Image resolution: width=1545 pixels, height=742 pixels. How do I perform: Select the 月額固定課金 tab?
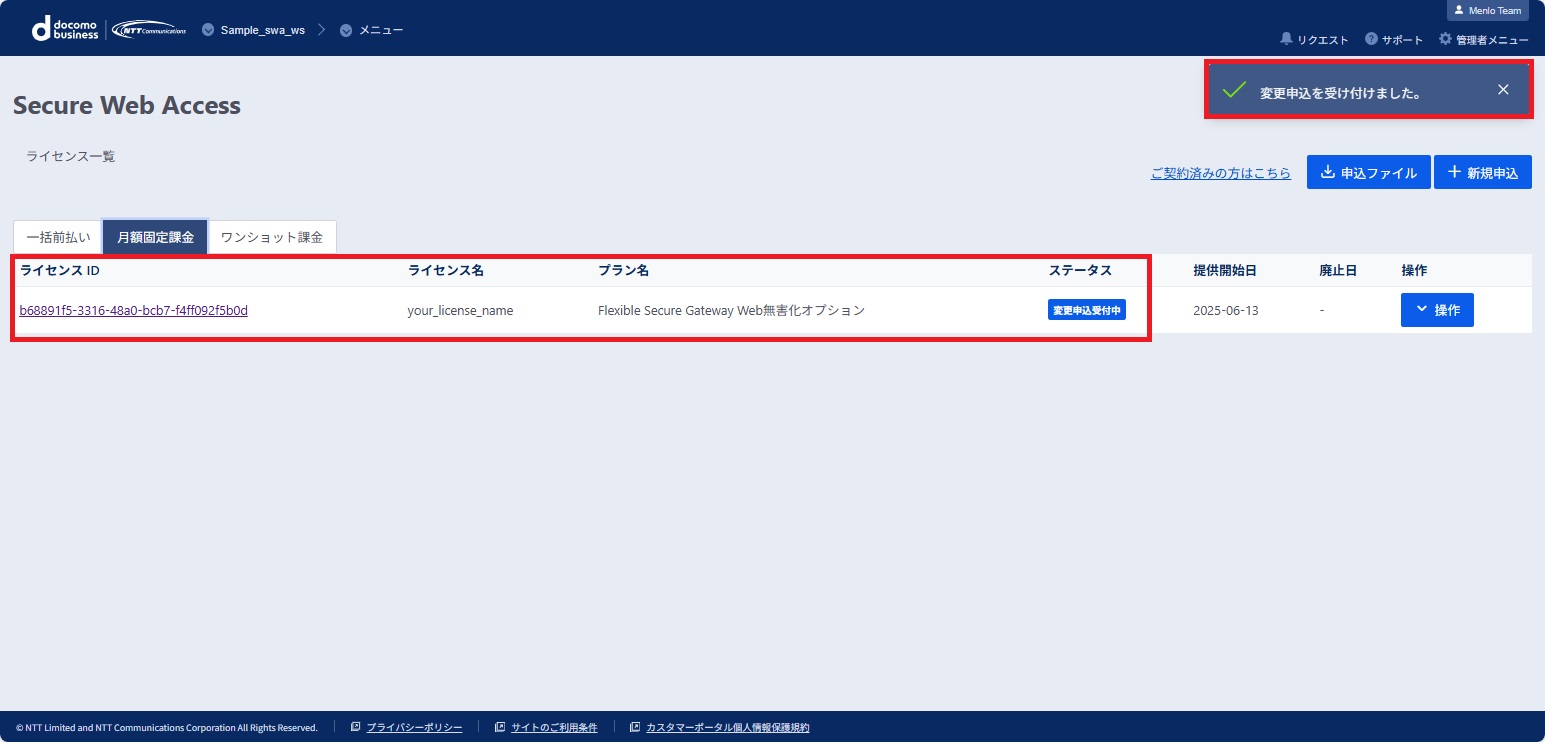point(155,237)
